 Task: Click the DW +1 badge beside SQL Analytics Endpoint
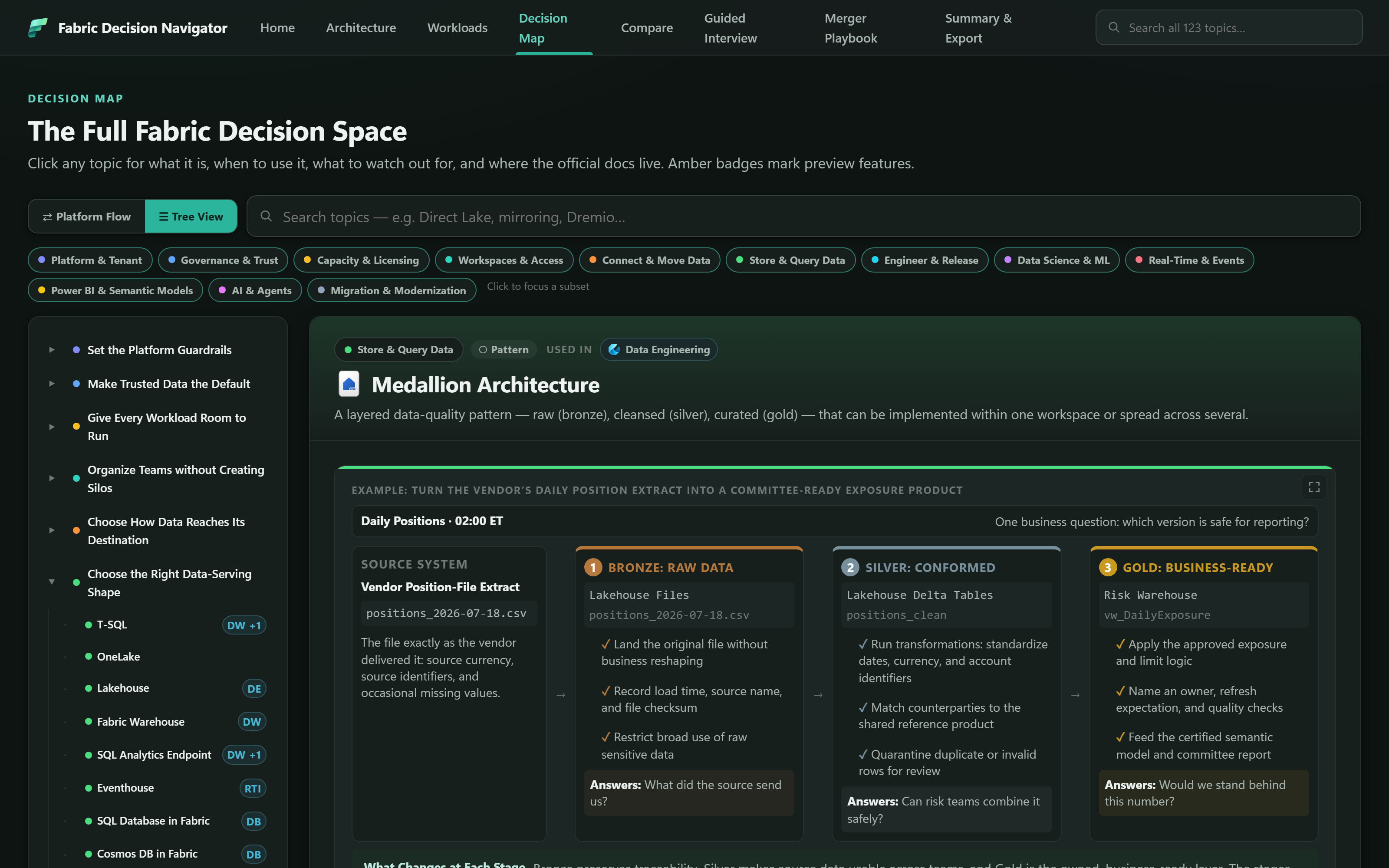244,755
